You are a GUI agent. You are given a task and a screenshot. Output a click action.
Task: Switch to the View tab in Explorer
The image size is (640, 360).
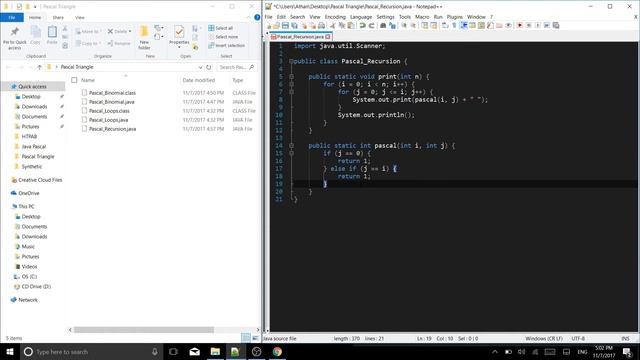pyautogui.click(x=80, y=18)
